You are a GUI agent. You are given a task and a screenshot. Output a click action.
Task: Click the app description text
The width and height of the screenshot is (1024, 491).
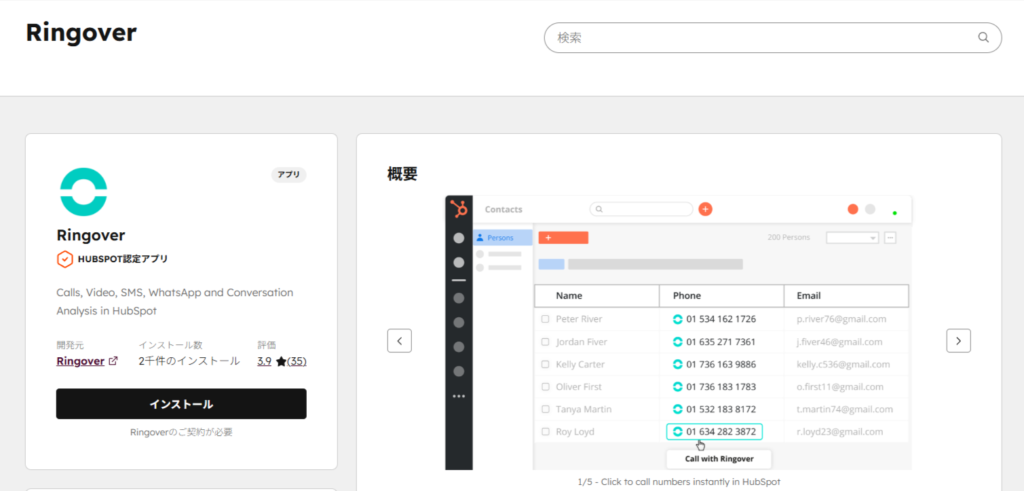point(175,302)
